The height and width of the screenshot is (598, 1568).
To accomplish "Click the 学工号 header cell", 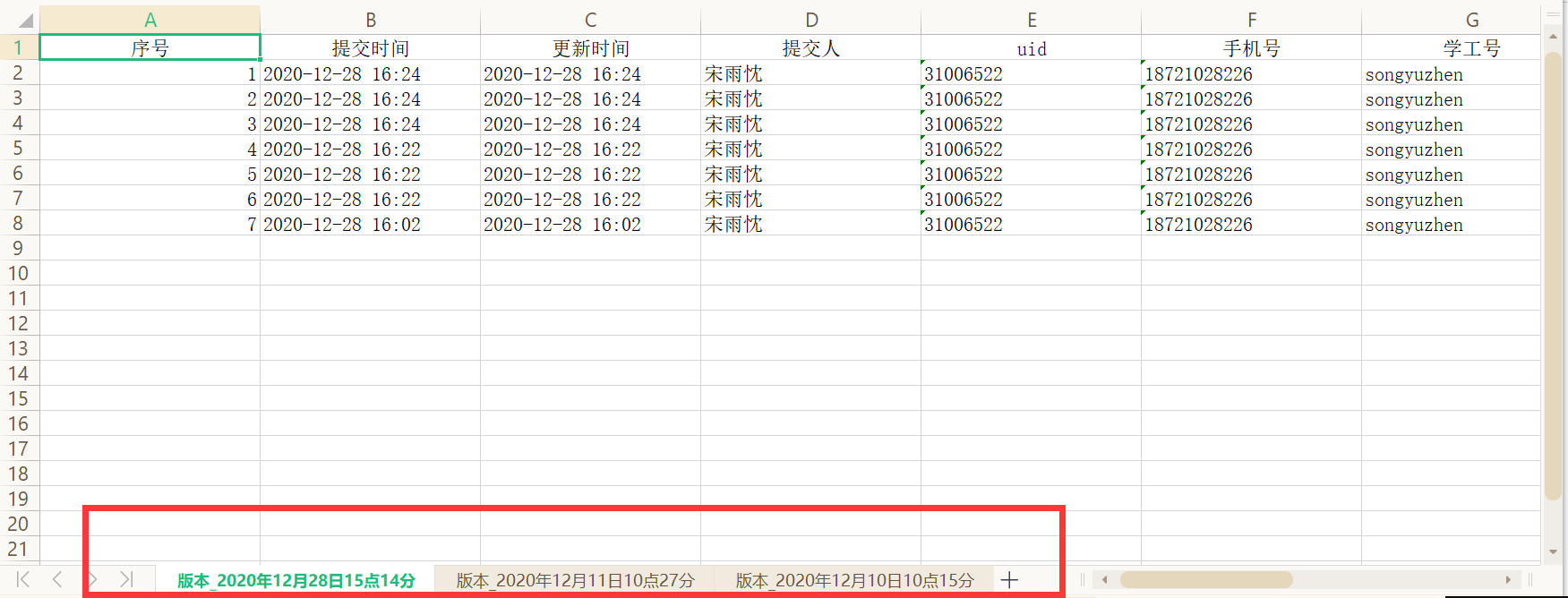I will (x=1451, y=47).
